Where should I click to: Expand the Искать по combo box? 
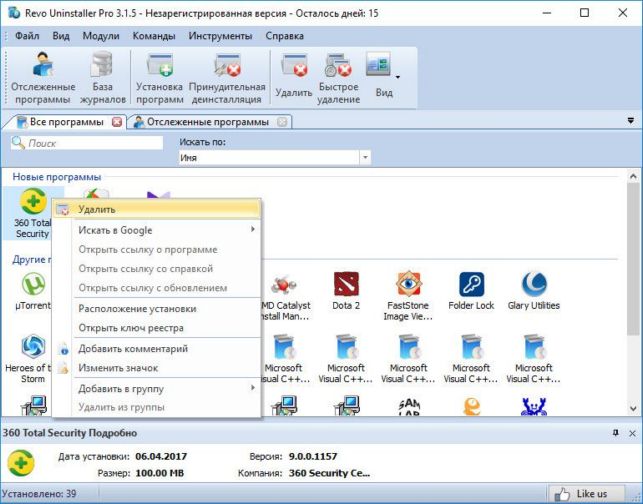click(365, 157)
